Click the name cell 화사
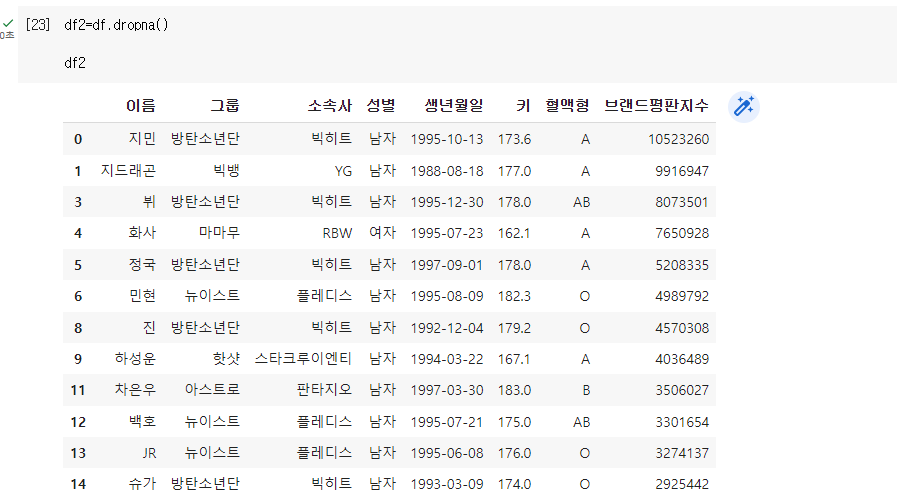This screenshot has height=499, width=901. point(142,233)
